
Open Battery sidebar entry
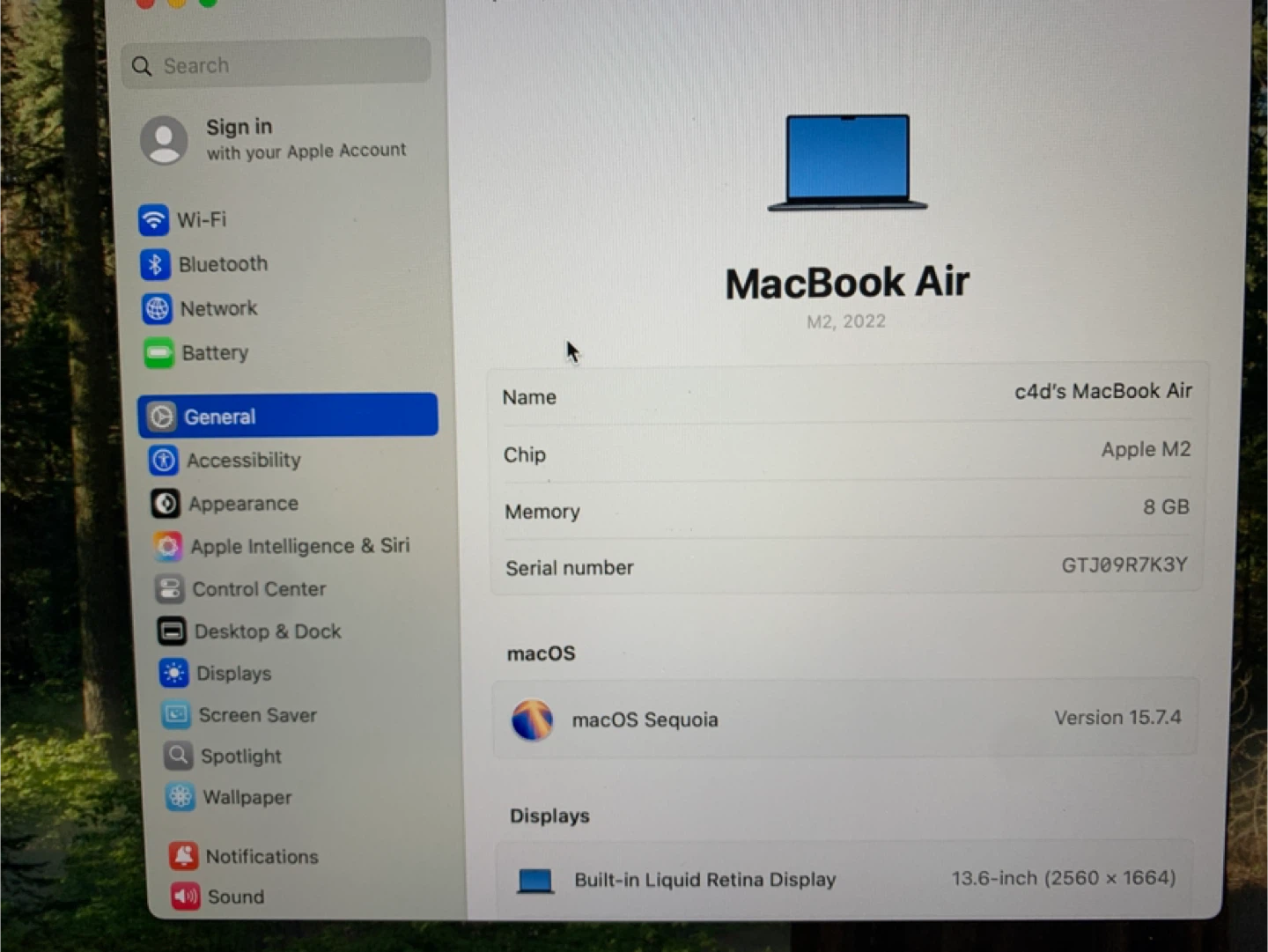(215, 353)
